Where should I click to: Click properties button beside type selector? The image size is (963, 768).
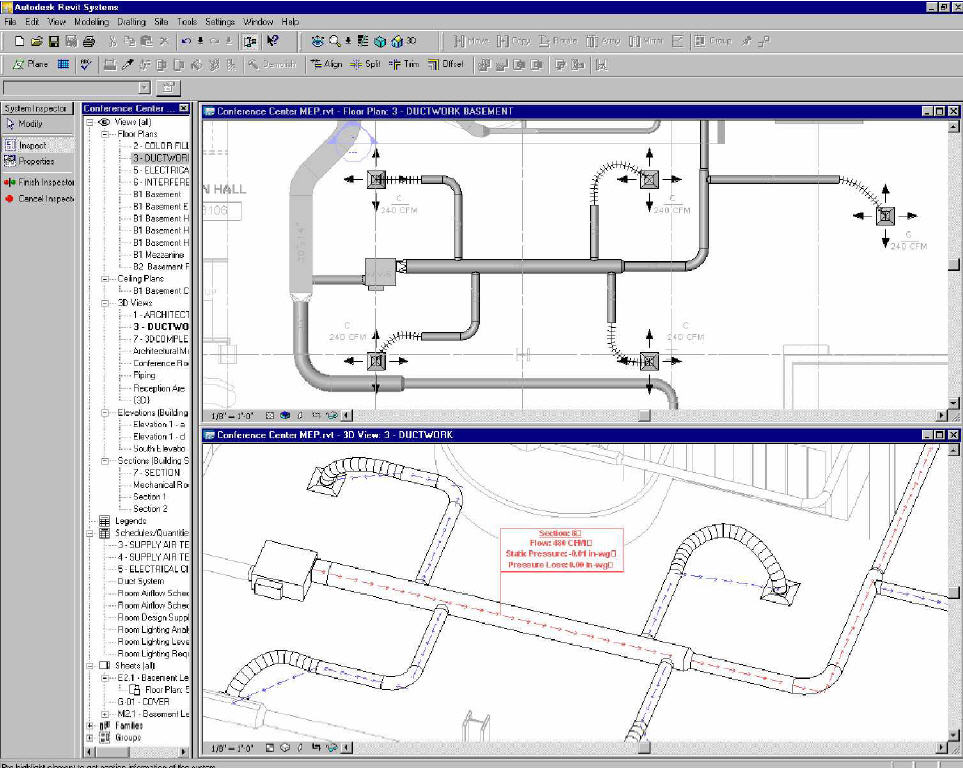pyautogui.click(x=168, y=87)
